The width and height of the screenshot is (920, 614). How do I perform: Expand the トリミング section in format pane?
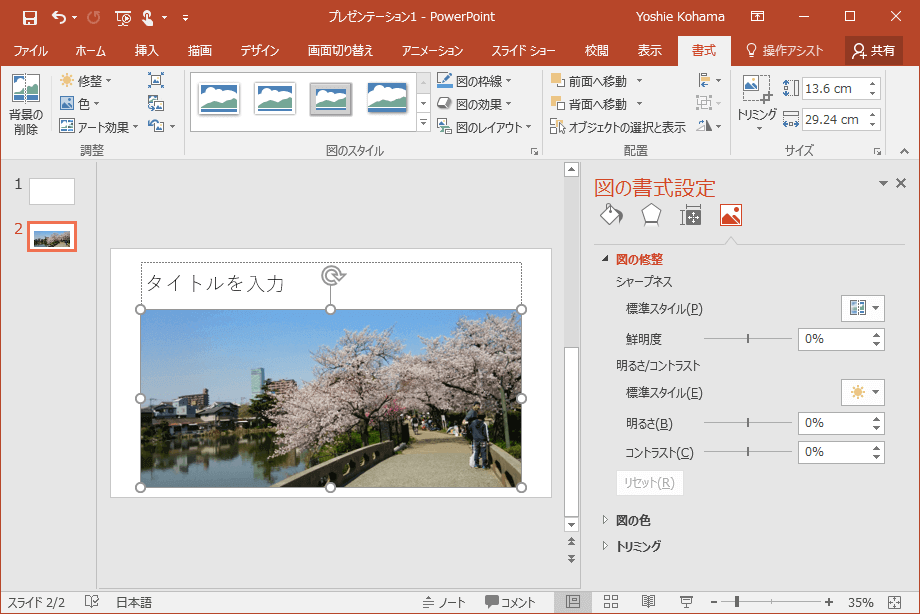pyautogui.click(x=637, y=546)
